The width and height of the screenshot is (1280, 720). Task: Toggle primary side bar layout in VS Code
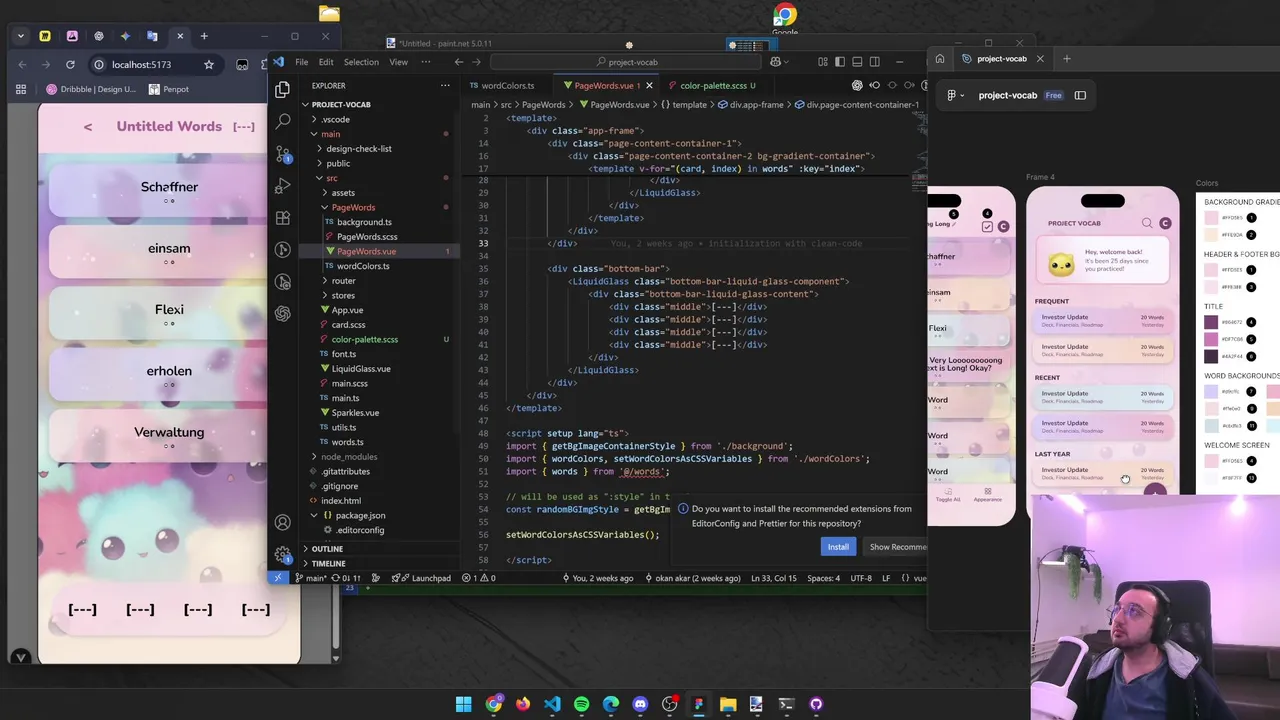pyautogui.click(x=840, y=62)
